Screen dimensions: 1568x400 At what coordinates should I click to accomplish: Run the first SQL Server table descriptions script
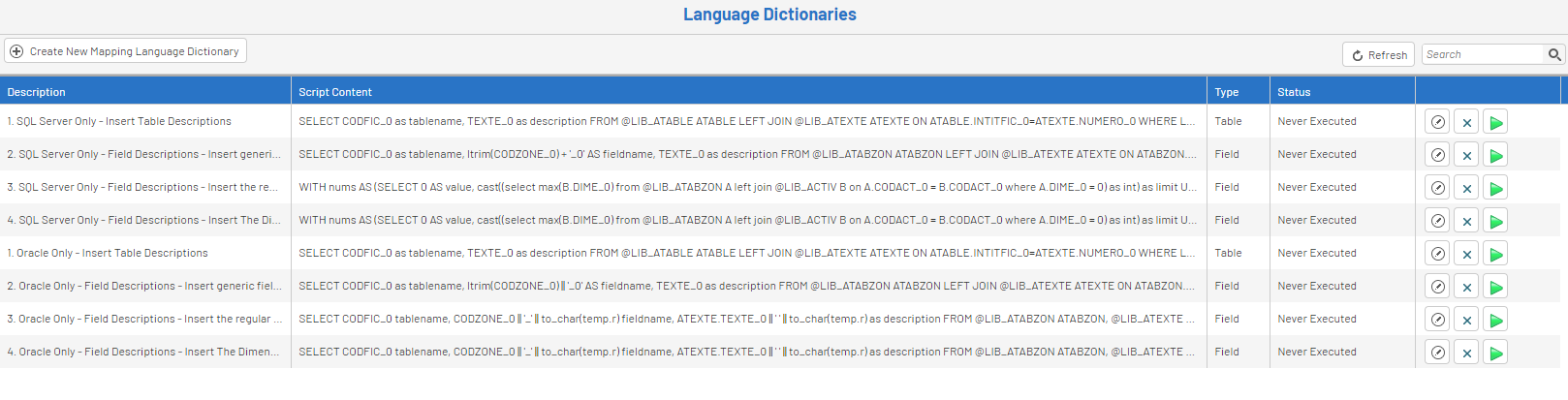1495,123
